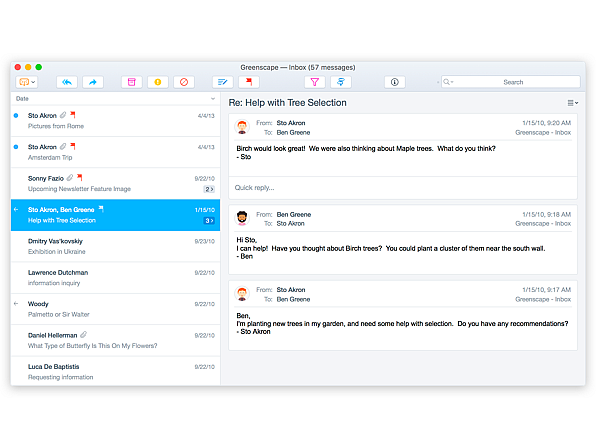
Task: Open the message info button
Action: (395, 82)
